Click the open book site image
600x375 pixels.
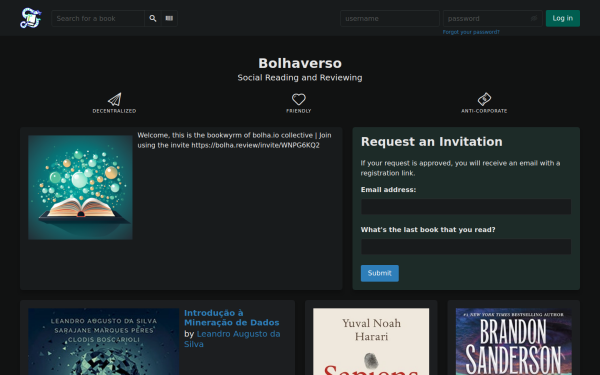coord(80,188)
